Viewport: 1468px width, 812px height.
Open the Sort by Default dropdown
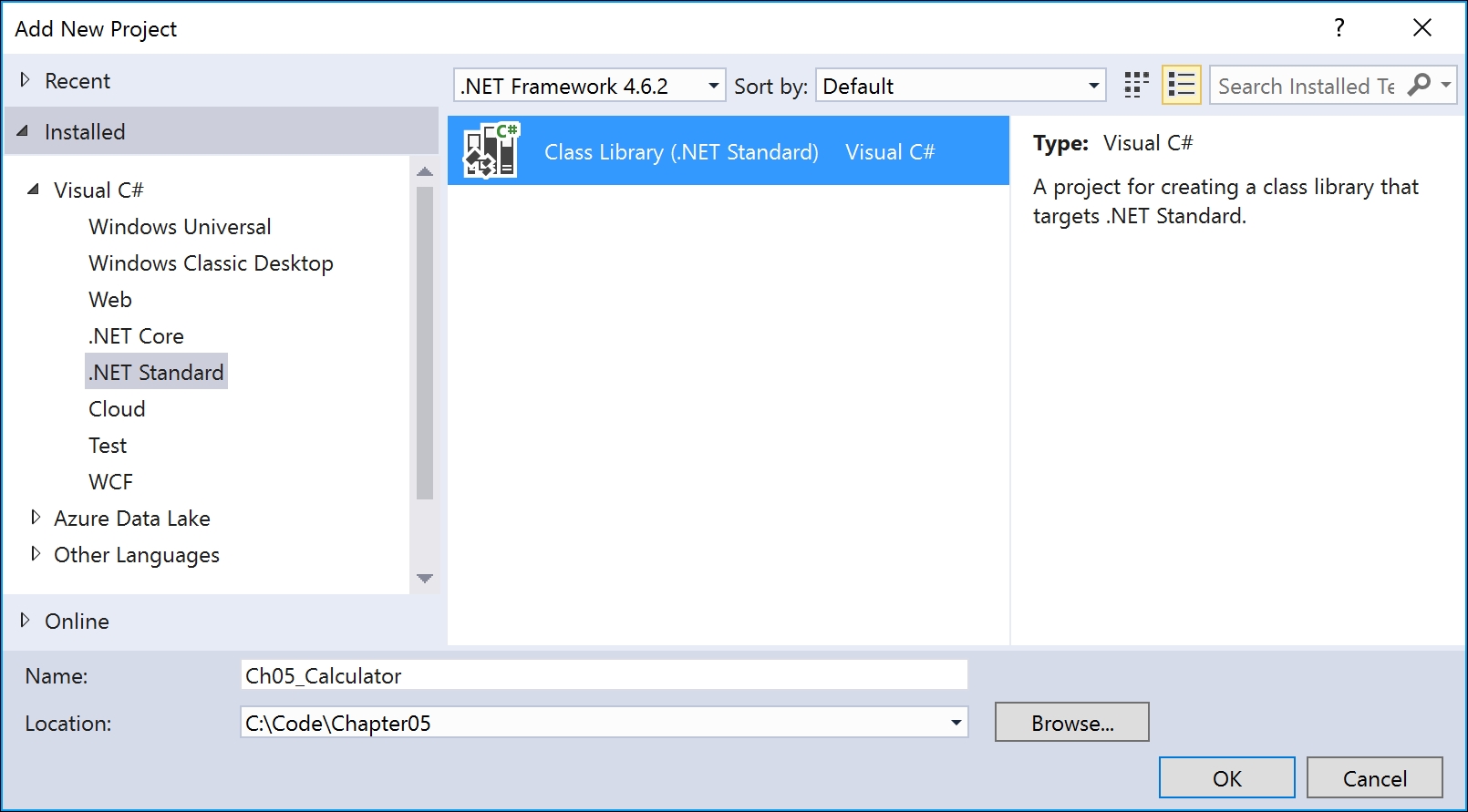(x=960, y=86)
